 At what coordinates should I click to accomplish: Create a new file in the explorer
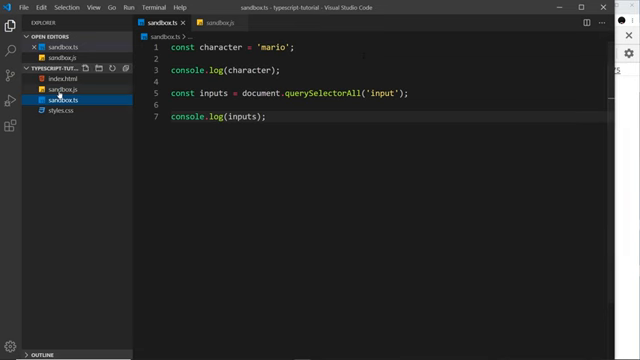point(85,68)
